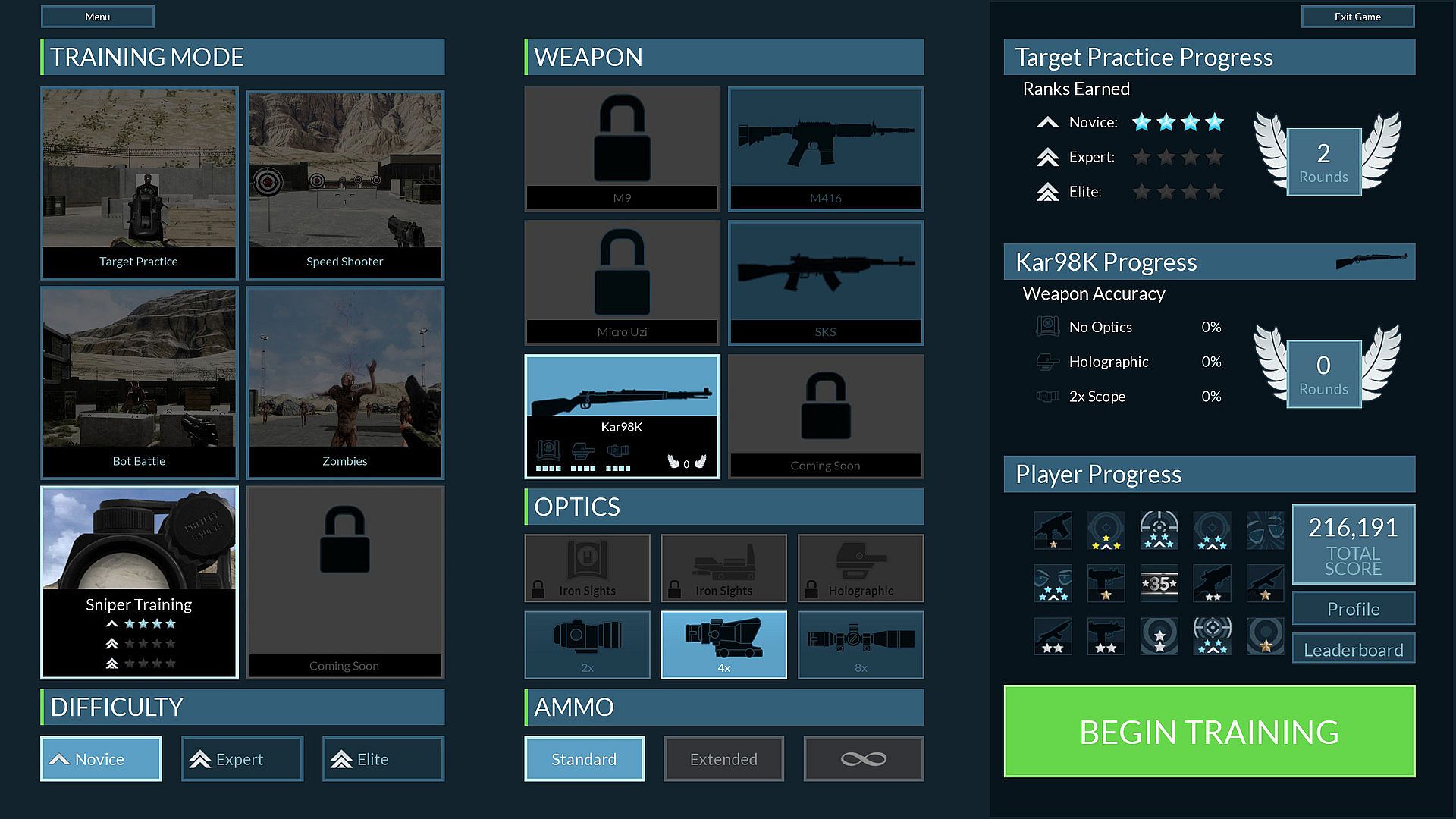This screenshot has width=1456, height=819.
Task: Open the player Profile
Action: click(x=1353, y=609)
